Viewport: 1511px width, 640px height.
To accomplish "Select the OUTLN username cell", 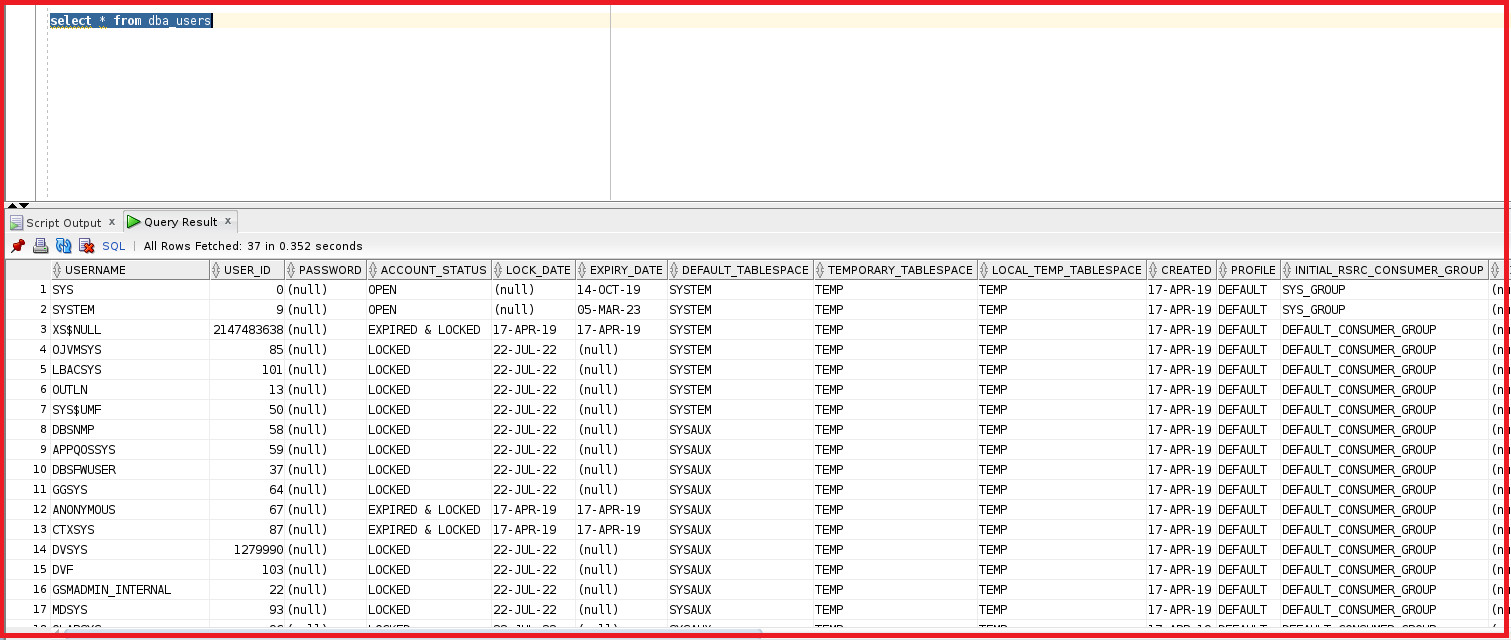I will click(x=129, y=390).
